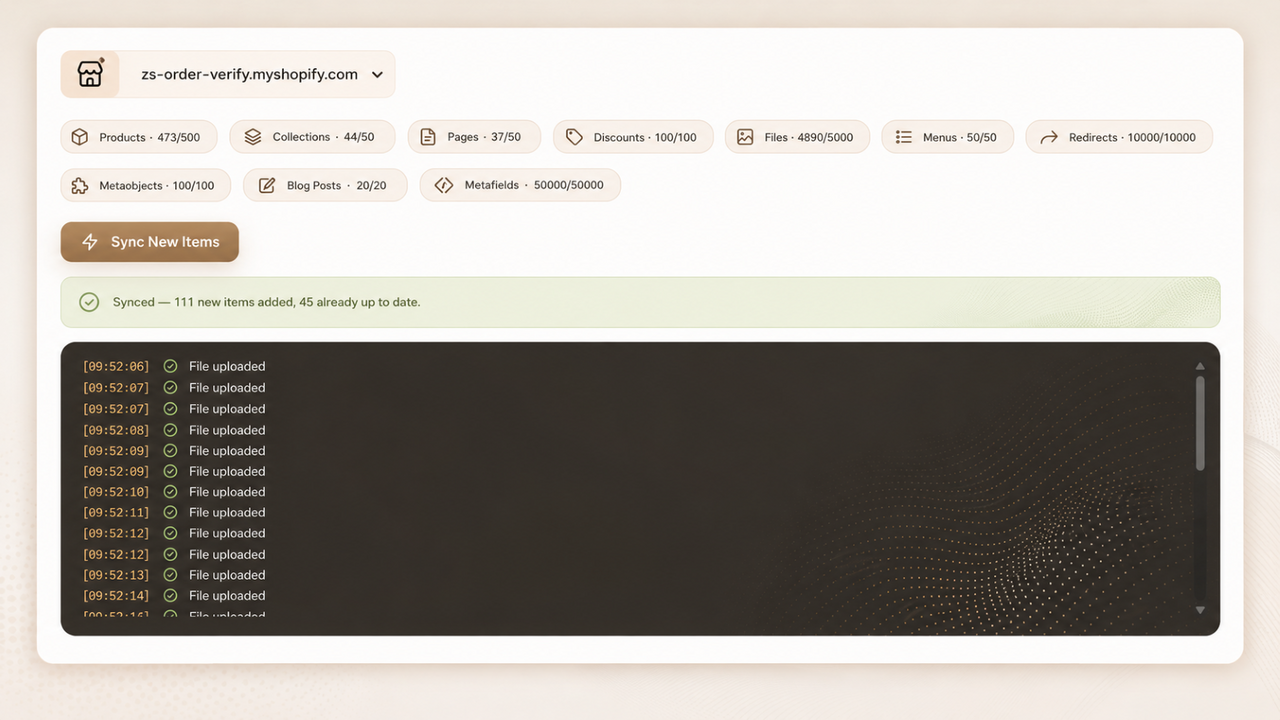The image size is (1280, 720).
Task: Click the Products box icon
Action: tap(80, 137)
